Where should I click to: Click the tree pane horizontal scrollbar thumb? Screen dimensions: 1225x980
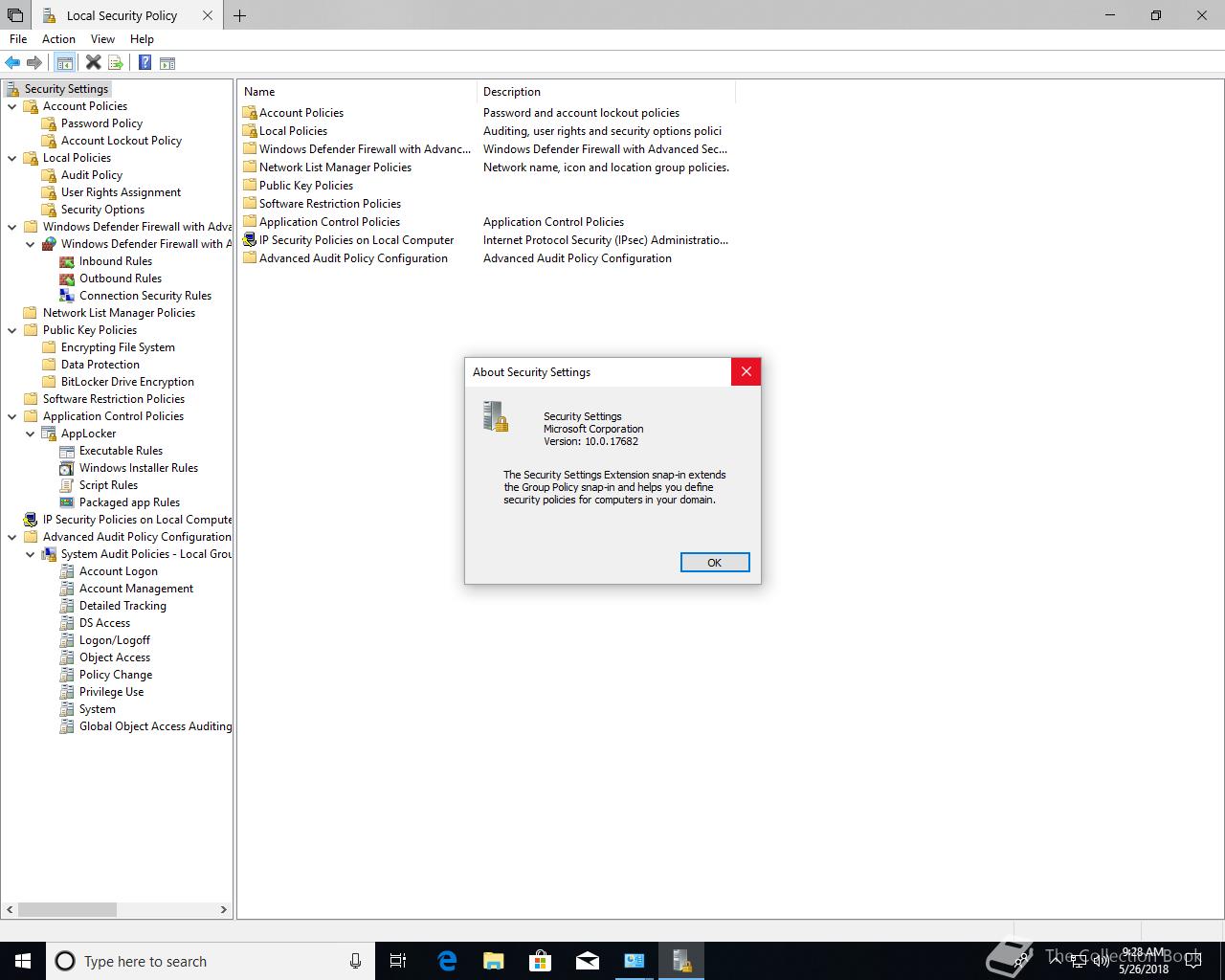click(x=67, y=909)
